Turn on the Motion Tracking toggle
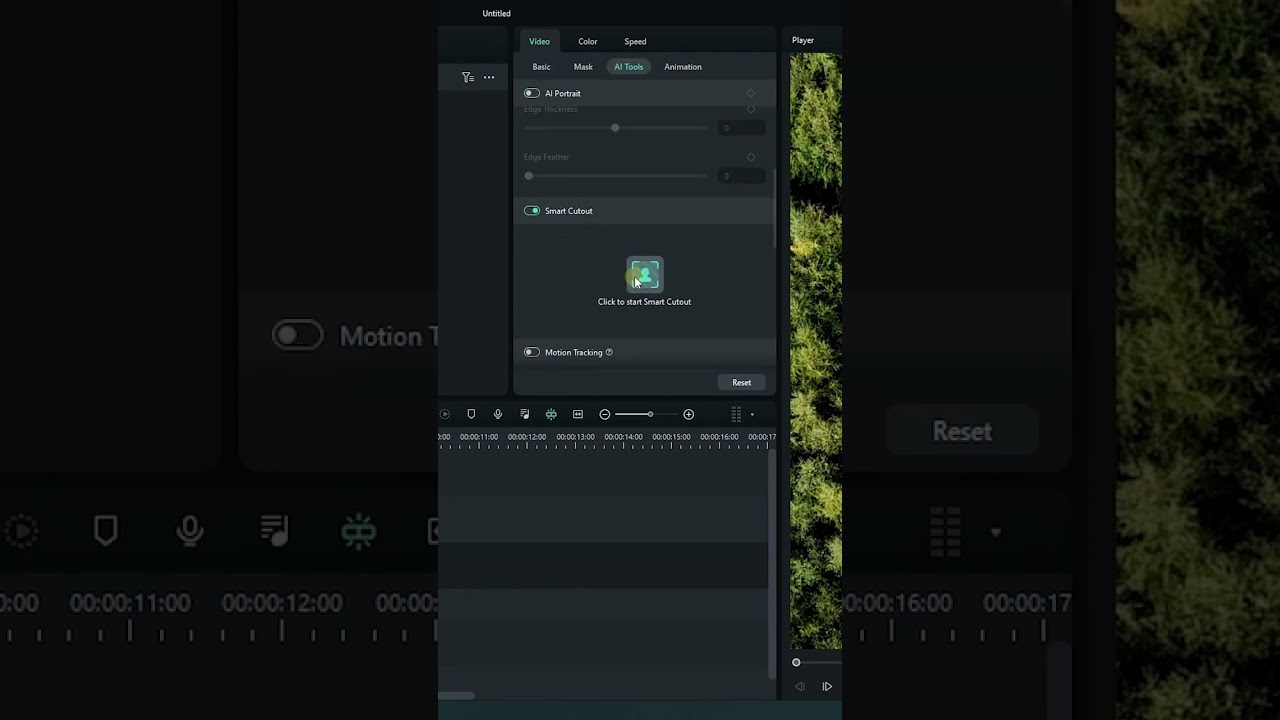 (532, 352)
